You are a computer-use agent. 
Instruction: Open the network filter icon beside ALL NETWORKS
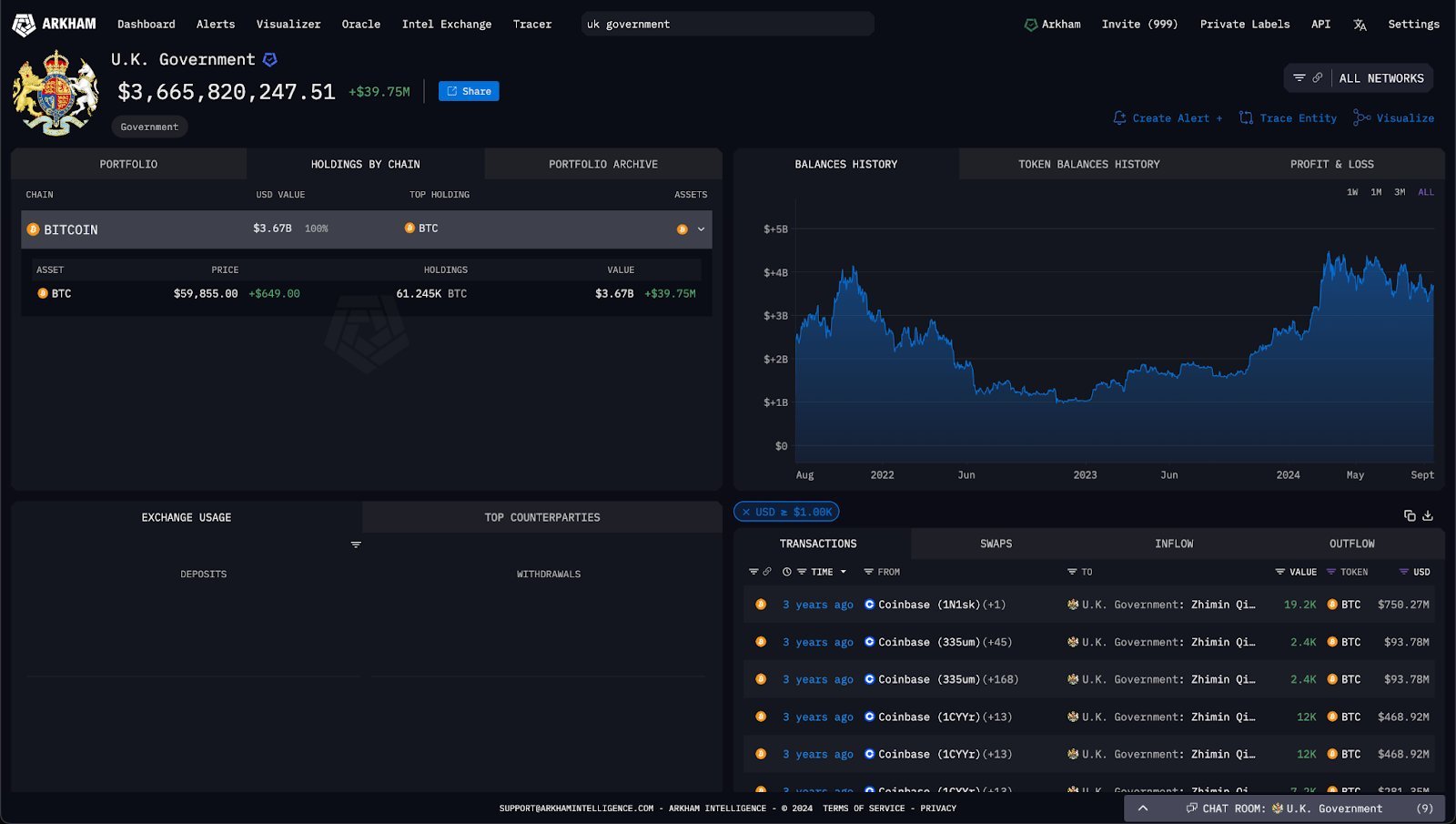coord(1299,77)
